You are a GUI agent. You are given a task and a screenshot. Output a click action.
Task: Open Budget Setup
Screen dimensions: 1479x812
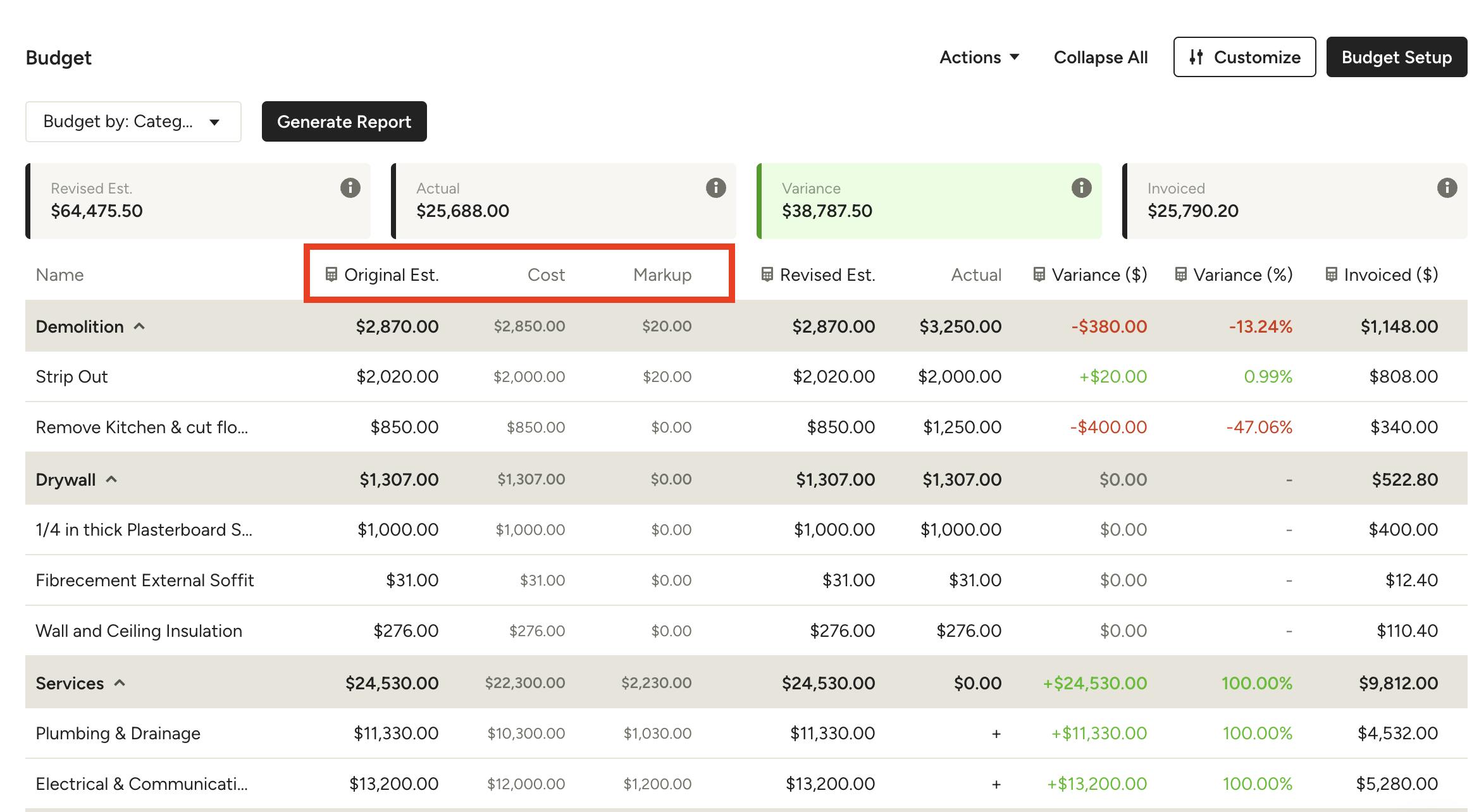coord(1396,57)
